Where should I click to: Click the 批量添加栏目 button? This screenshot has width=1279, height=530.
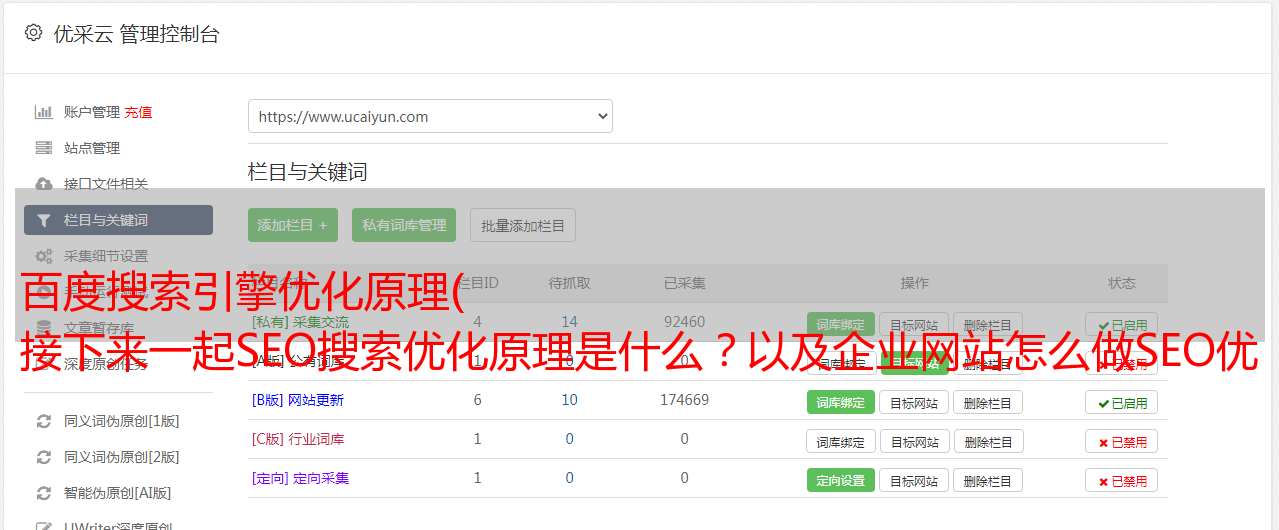(523, 225)
